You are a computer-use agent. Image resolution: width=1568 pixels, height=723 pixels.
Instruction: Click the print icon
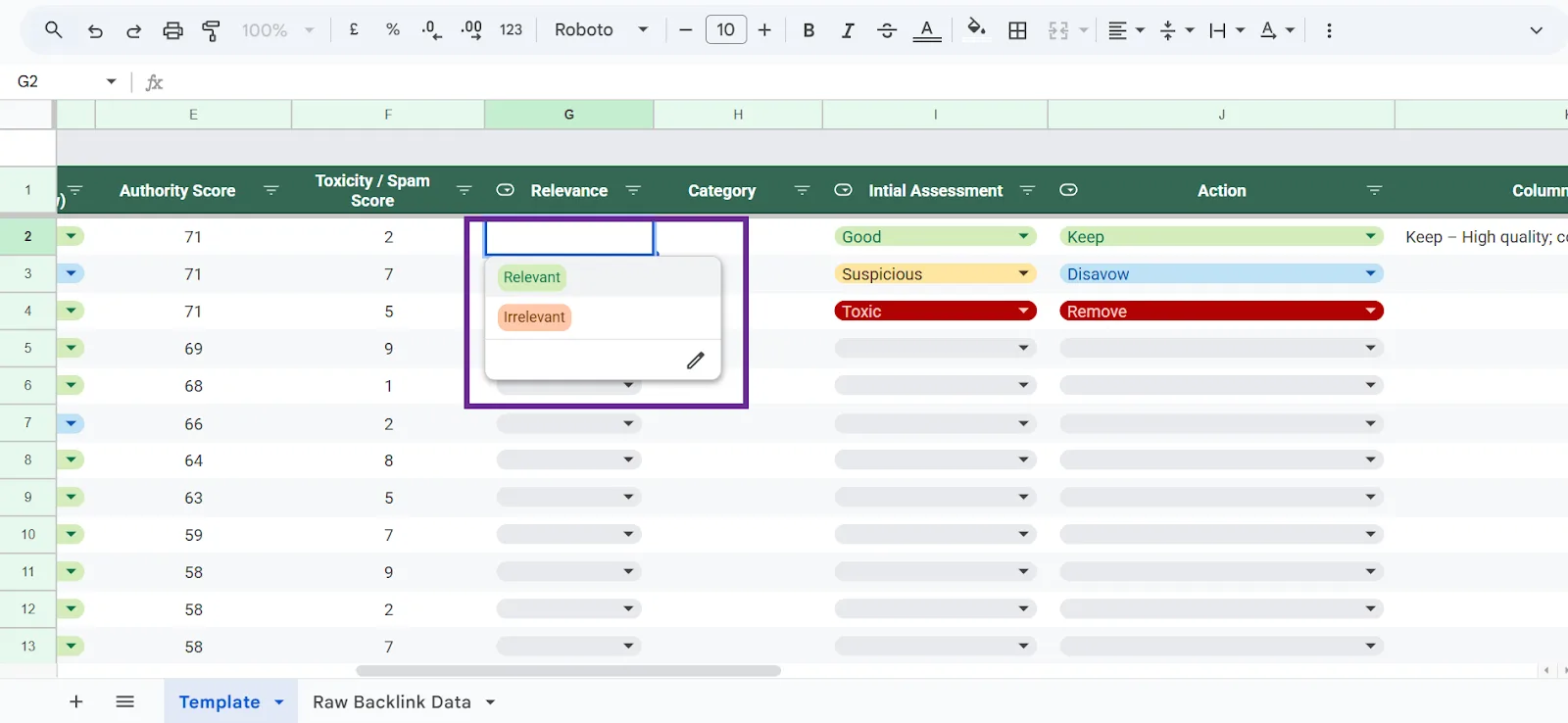[x=172, y=30]
